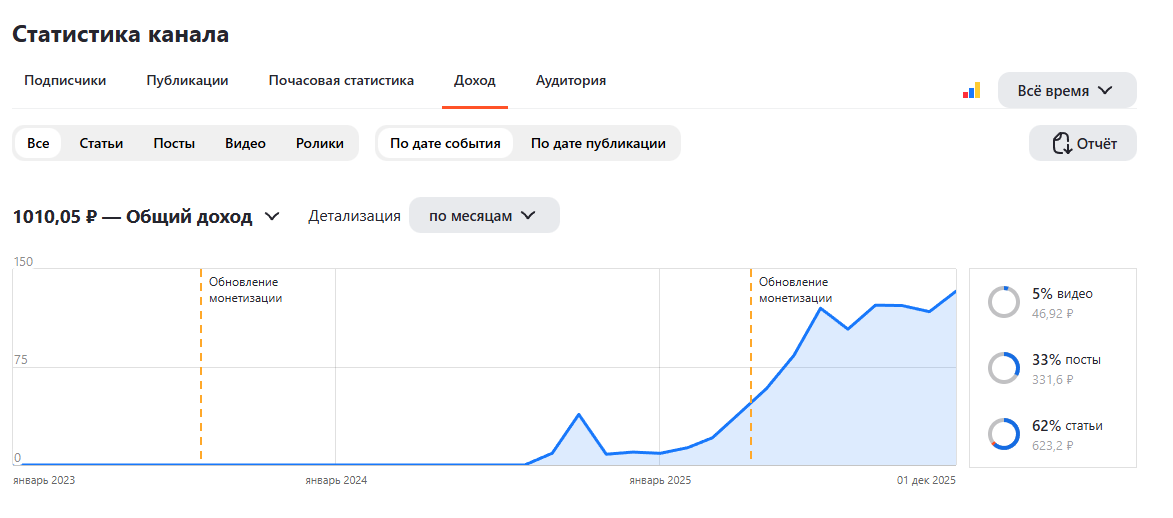Click the posts 33% donut chart icon

(x=1003, y=368)
